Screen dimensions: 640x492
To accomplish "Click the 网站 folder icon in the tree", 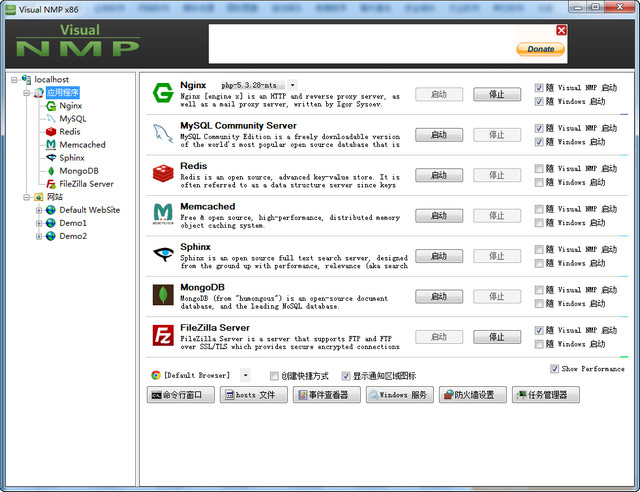I will pyautogui.click(x=39, y=197).
